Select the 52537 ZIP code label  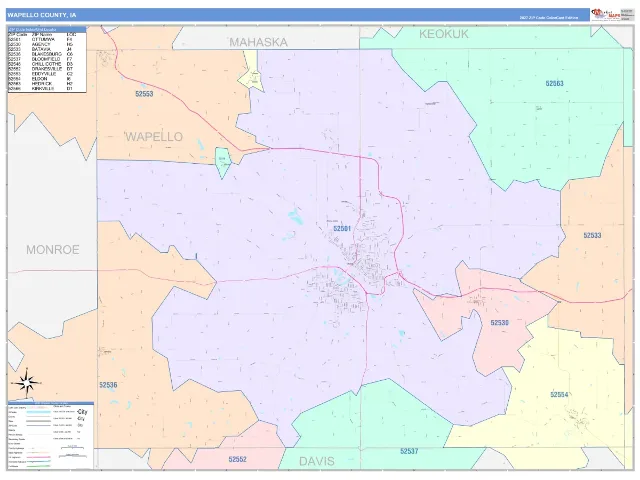409,451
